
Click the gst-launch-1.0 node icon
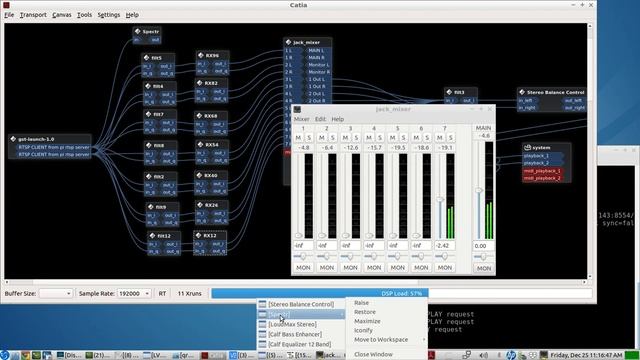click(13, 139)
